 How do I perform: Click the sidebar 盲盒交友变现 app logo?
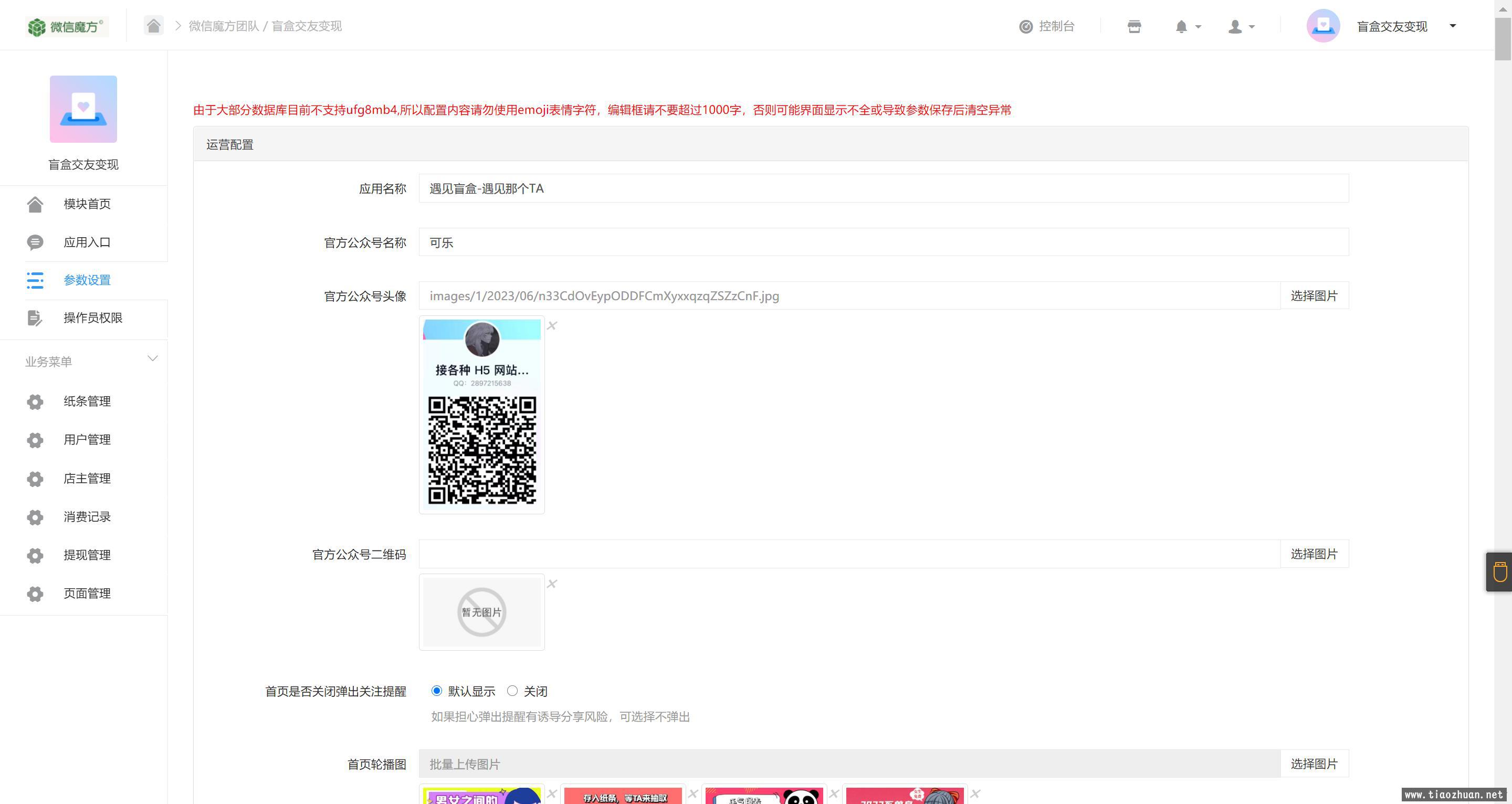click(x=83, y=109)
